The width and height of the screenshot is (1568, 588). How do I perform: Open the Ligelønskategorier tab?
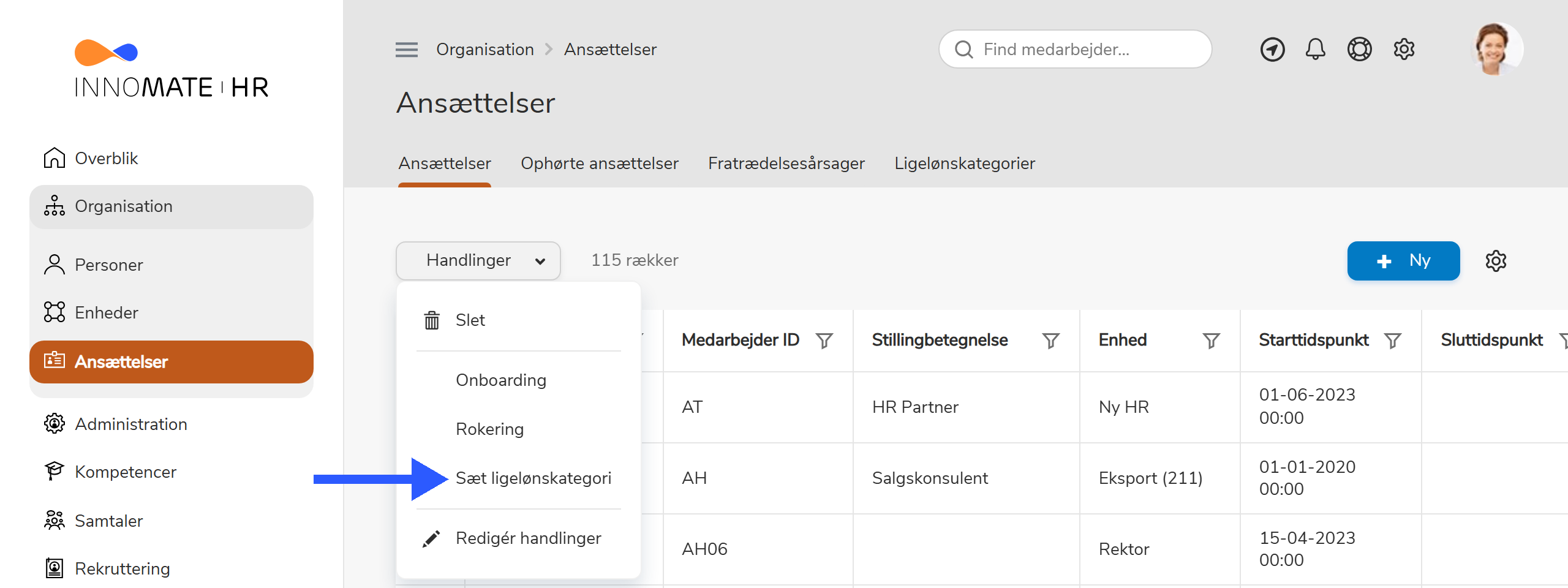point(965,164)
